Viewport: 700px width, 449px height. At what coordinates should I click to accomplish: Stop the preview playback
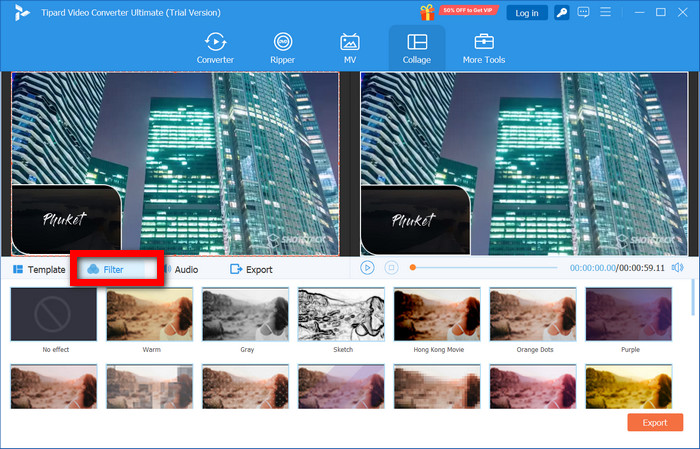click(392, 268)
